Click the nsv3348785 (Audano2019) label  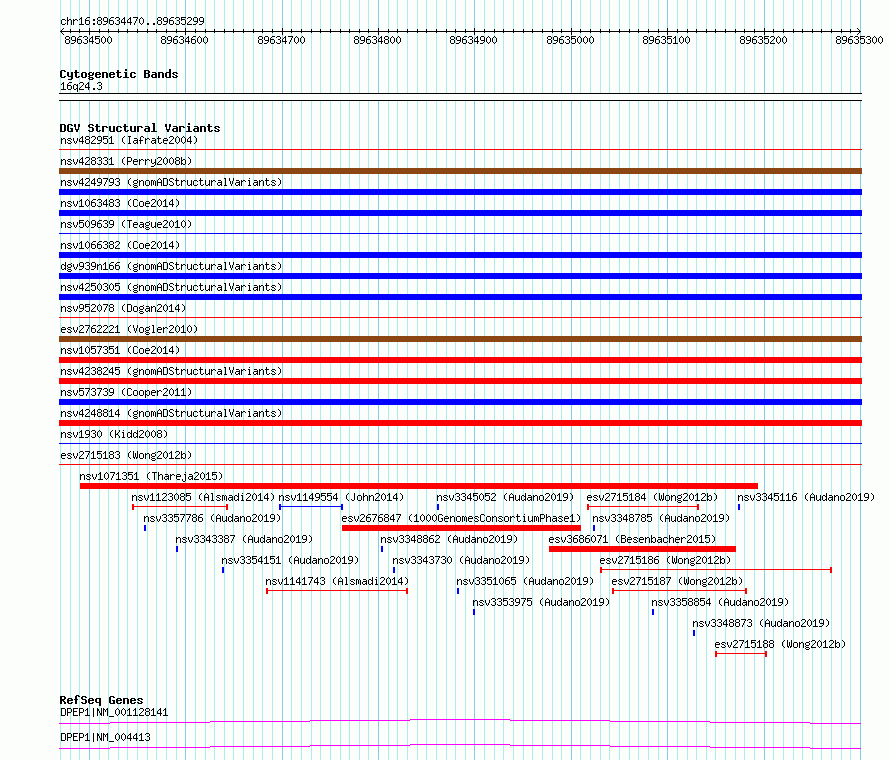(x=661, y=518)
